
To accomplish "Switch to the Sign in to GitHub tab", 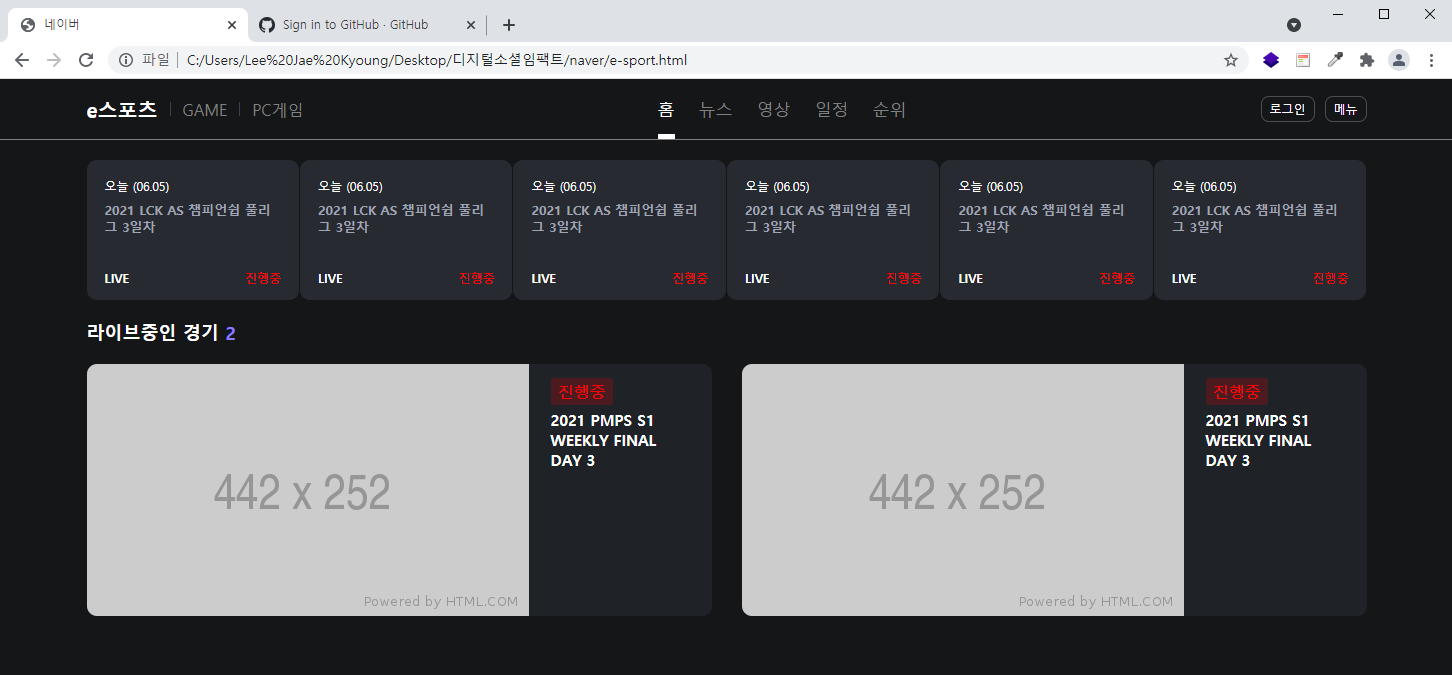I will click(367, 25).
